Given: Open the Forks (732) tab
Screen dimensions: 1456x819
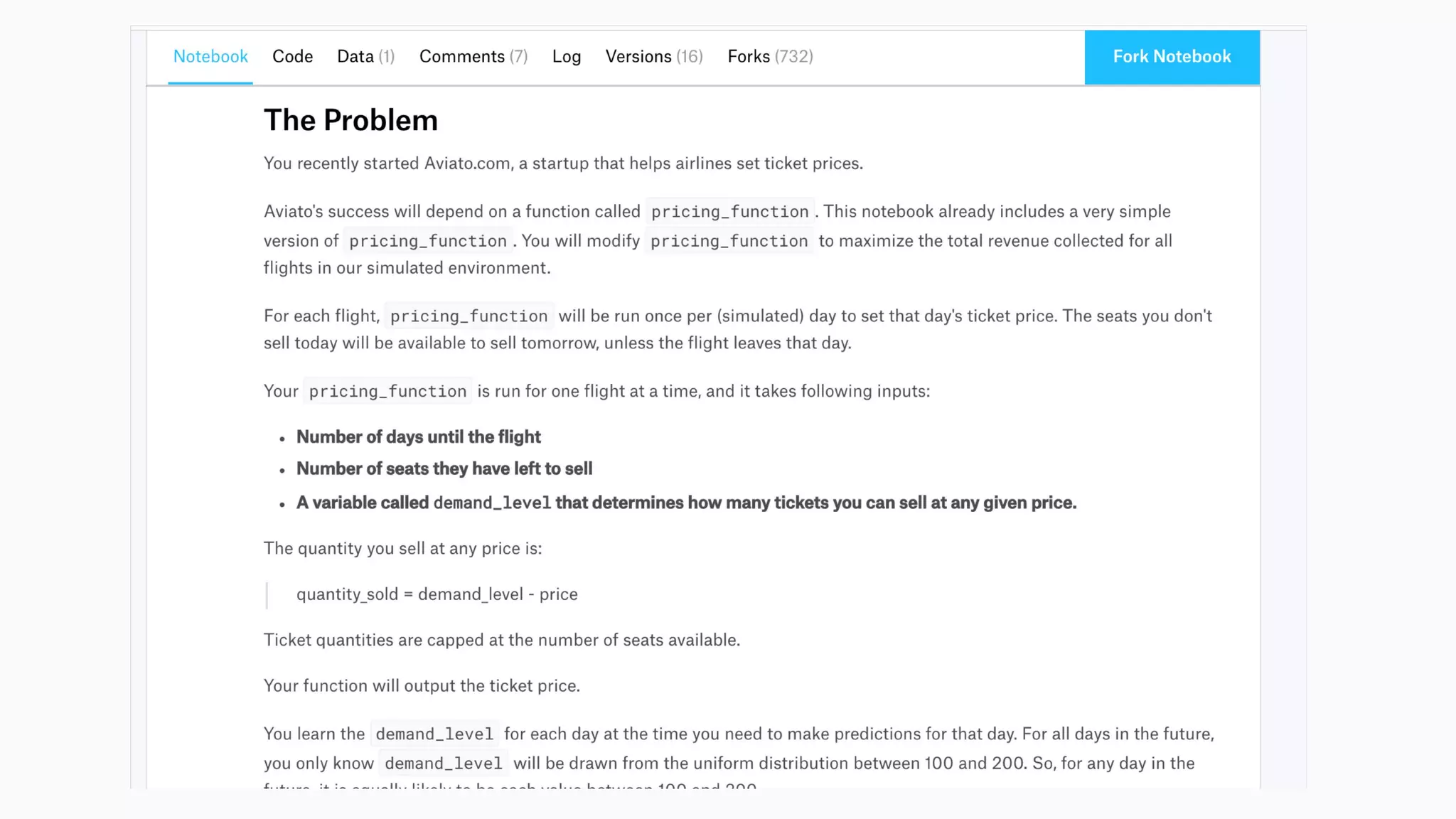Looking at the screenshot, I should 770,57.
